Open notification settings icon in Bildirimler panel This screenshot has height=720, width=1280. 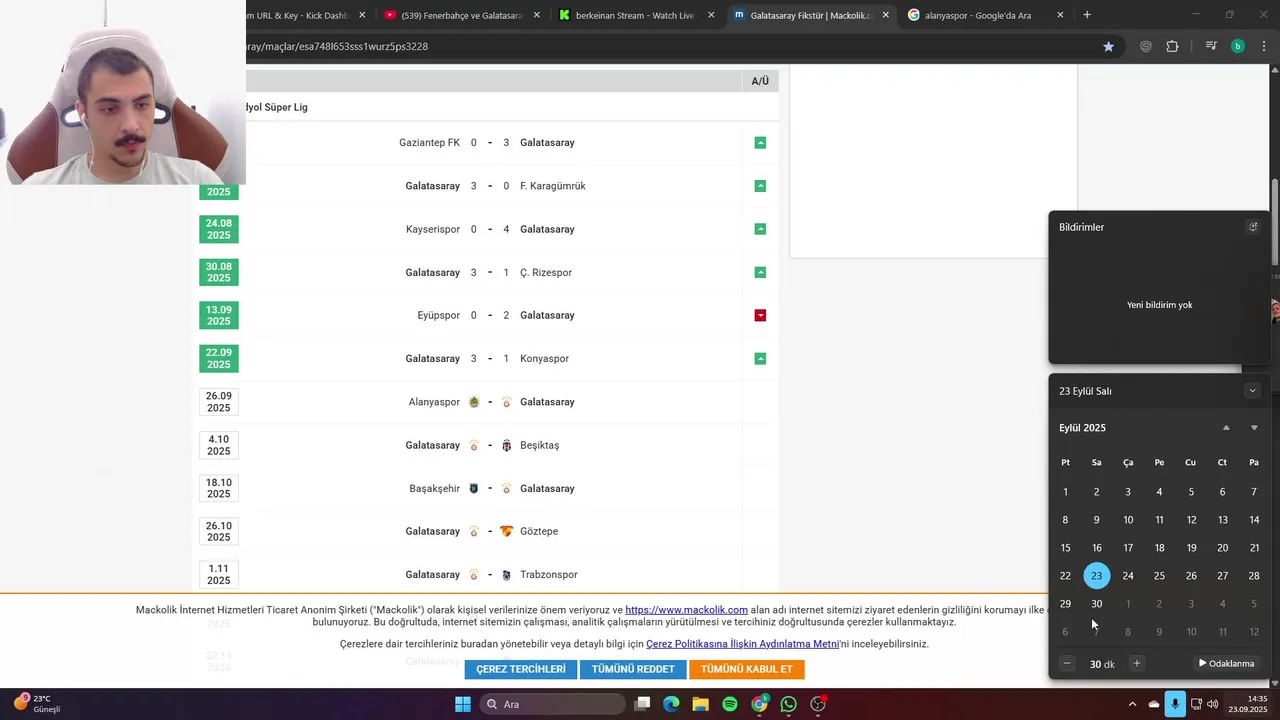(1253, 227)
